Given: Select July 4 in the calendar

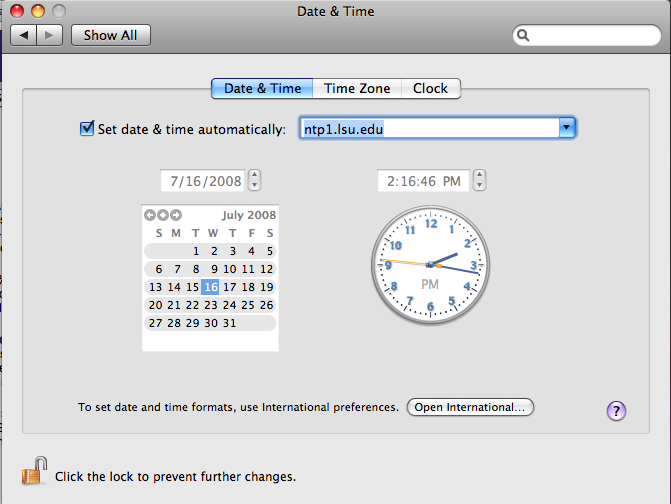Looking at the screenshot, I should tap(251, 251).
